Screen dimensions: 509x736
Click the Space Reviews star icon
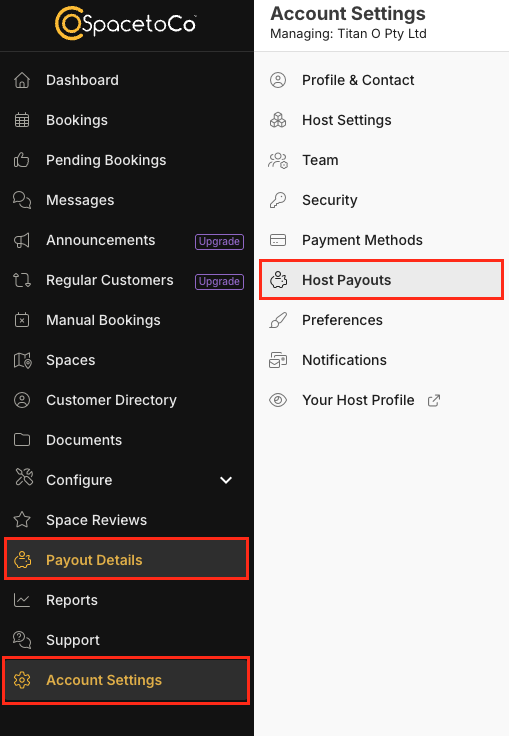(22, 520)
